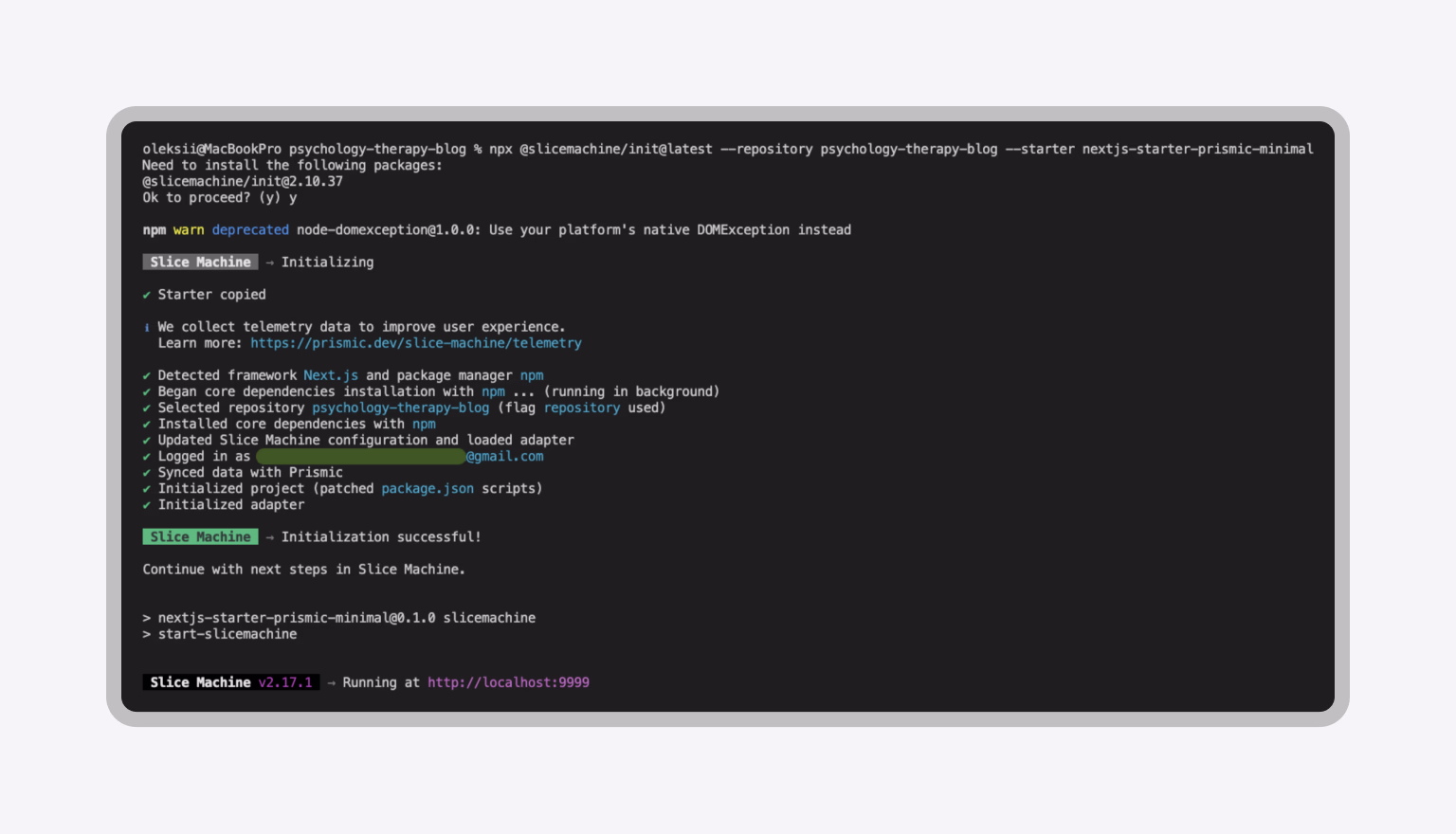Click the "@slicemachine/init@2.10.37" package line
The width and height of the screenshot is (1456, 834).
pos(243,181)
